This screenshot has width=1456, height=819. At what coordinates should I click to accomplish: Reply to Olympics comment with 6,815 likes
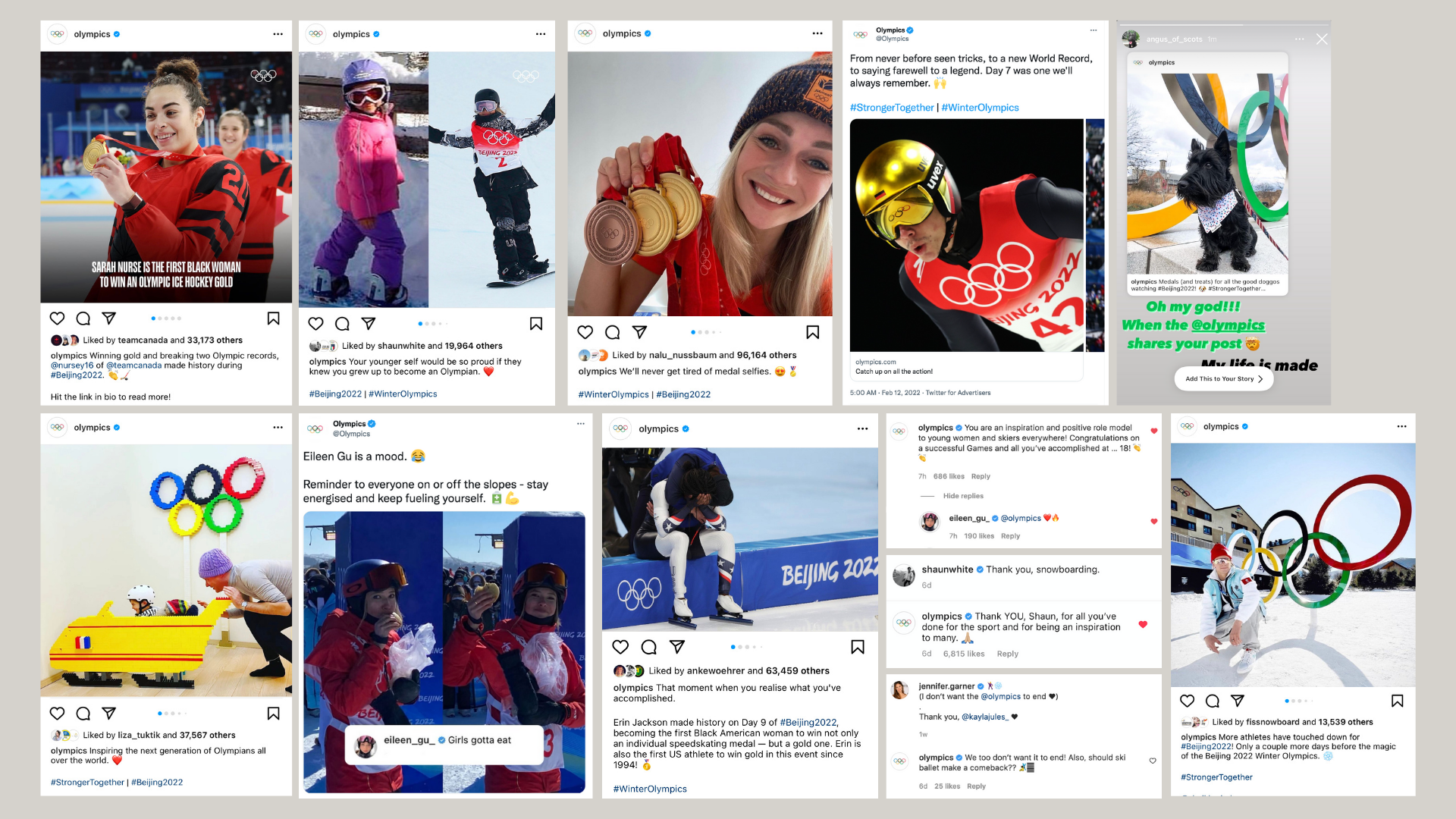pyautogui.click(x=1007, y=654)
